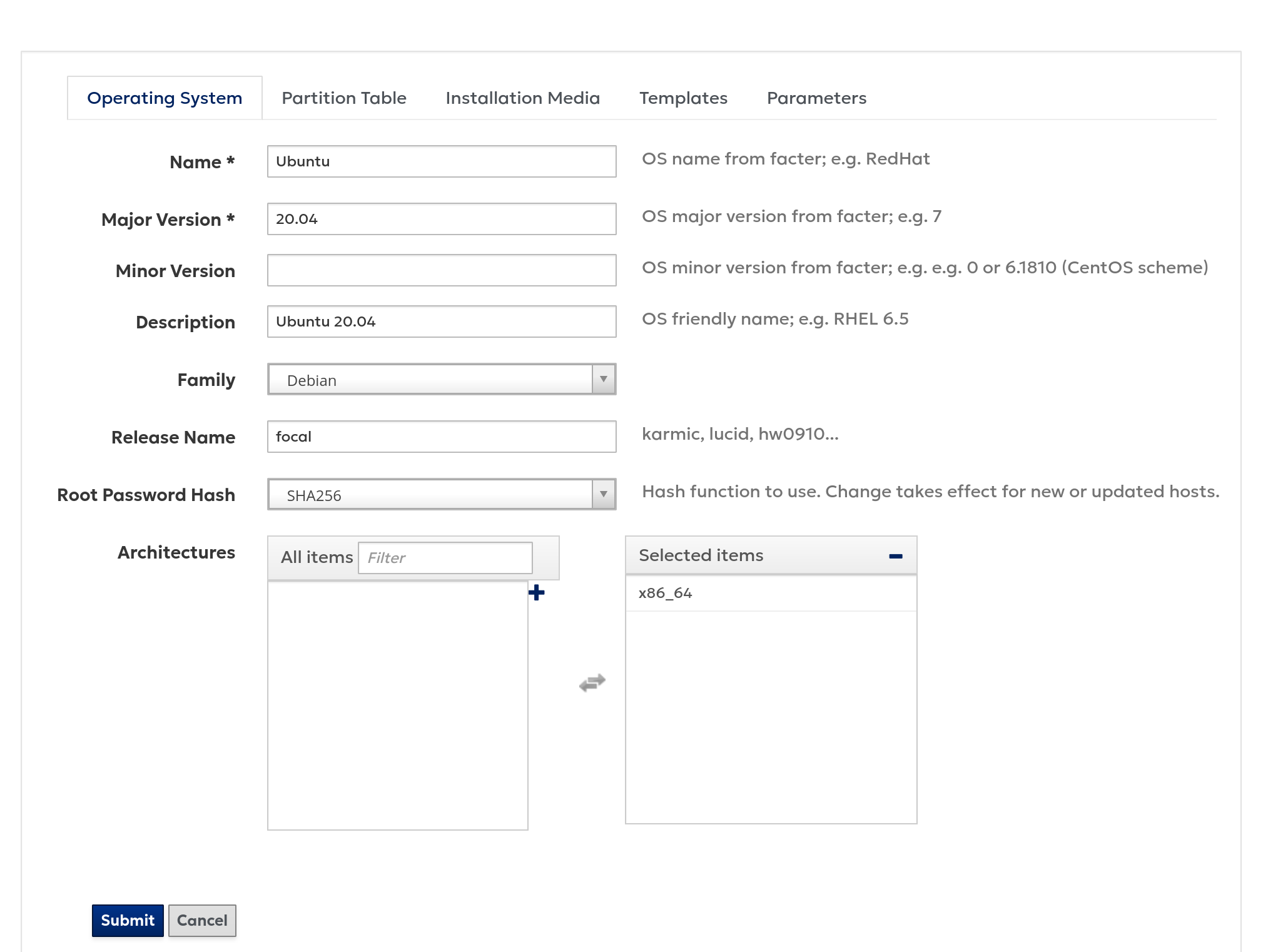Focus the Major Version input field

pos(441,219)
